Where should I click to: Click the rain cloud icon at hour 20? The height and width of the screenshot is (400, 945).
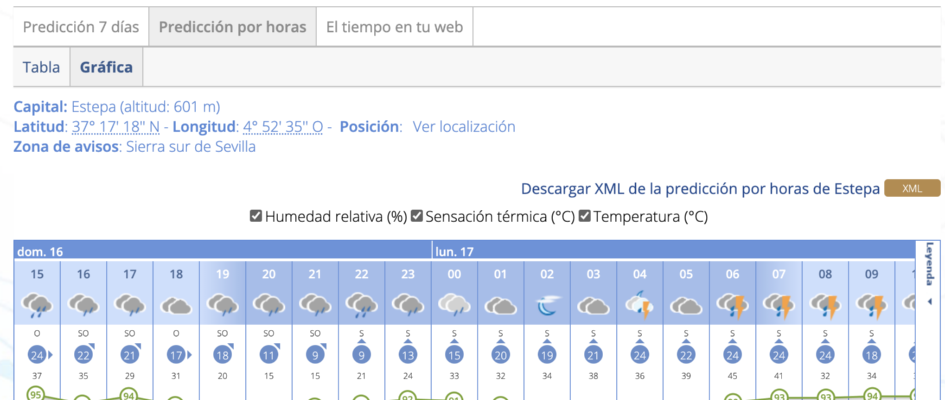point(269,305)
